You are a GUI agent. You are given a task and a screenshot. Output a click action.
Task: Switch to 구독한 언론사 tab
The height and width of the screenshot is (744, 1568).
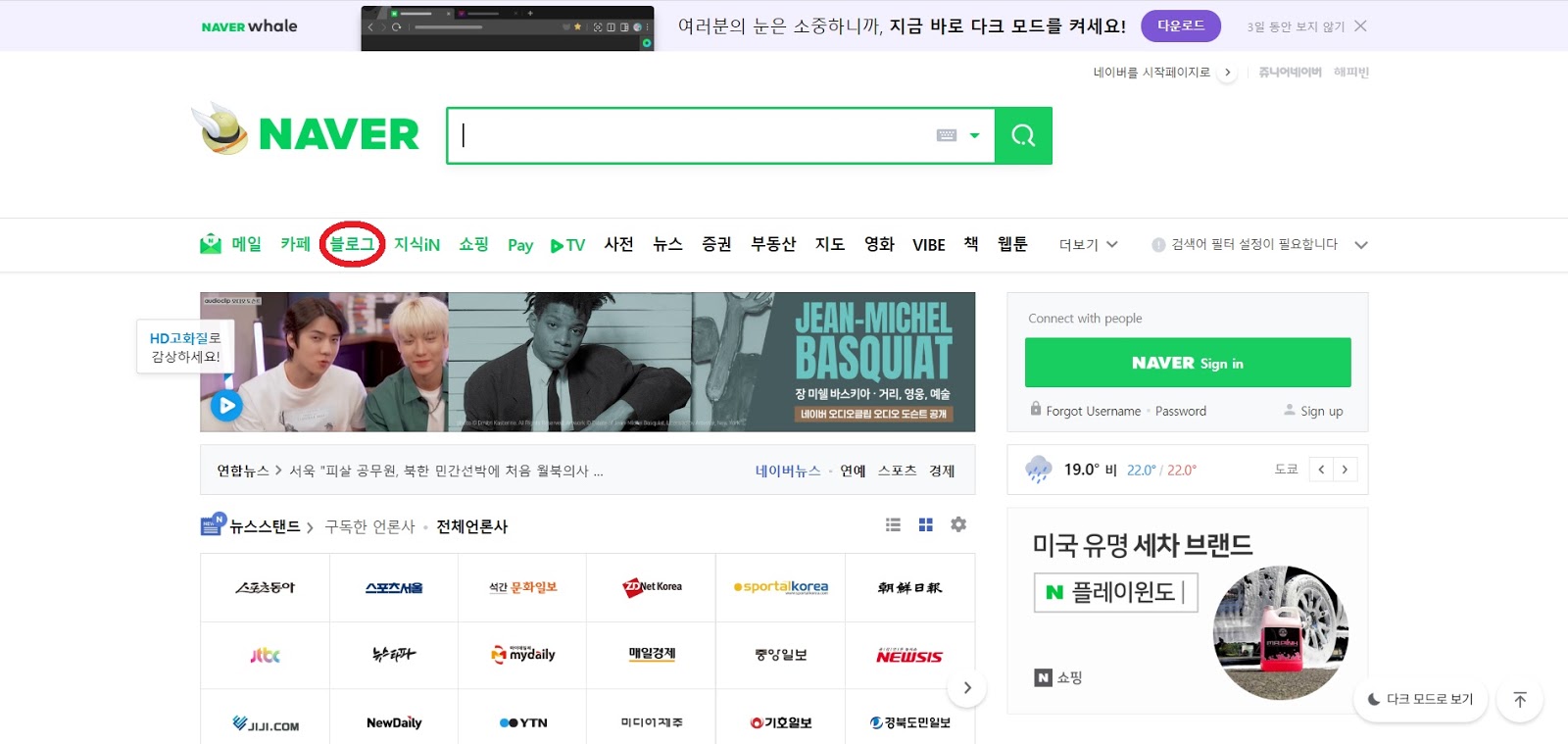coord(370,526)
